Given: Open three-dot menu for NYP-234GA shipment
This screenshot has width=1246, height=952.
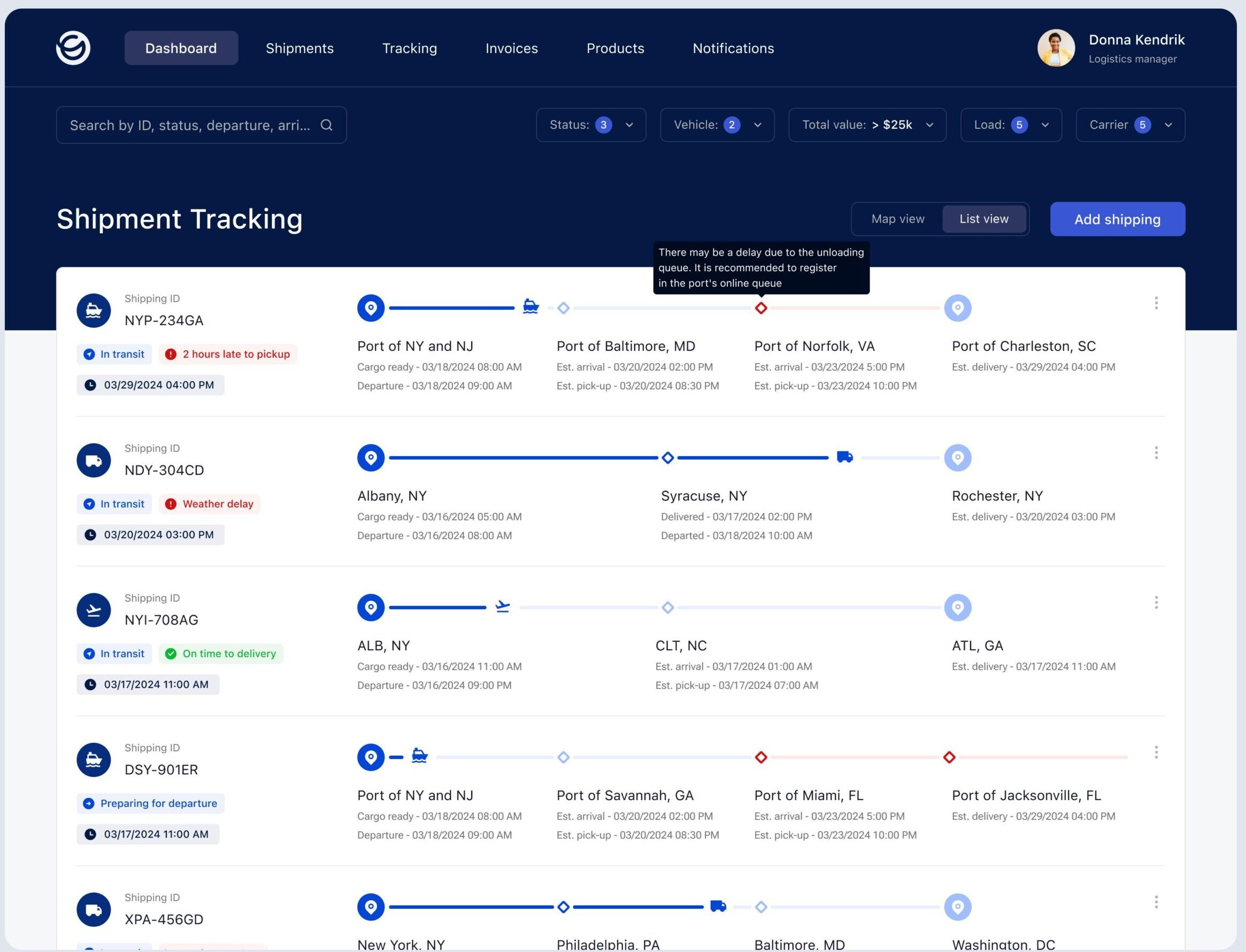Looking at the screenshot, I should 1156,303.
